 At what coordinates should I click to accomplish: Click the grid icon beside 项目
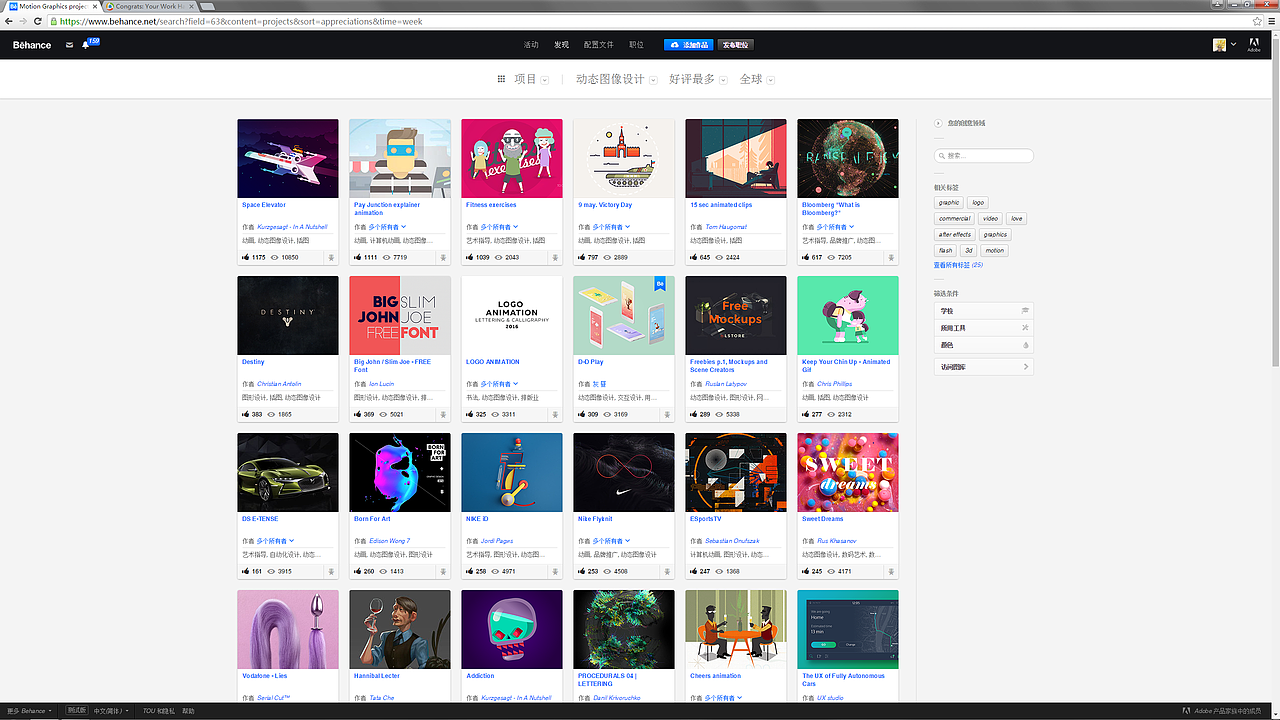pos(502,79)
